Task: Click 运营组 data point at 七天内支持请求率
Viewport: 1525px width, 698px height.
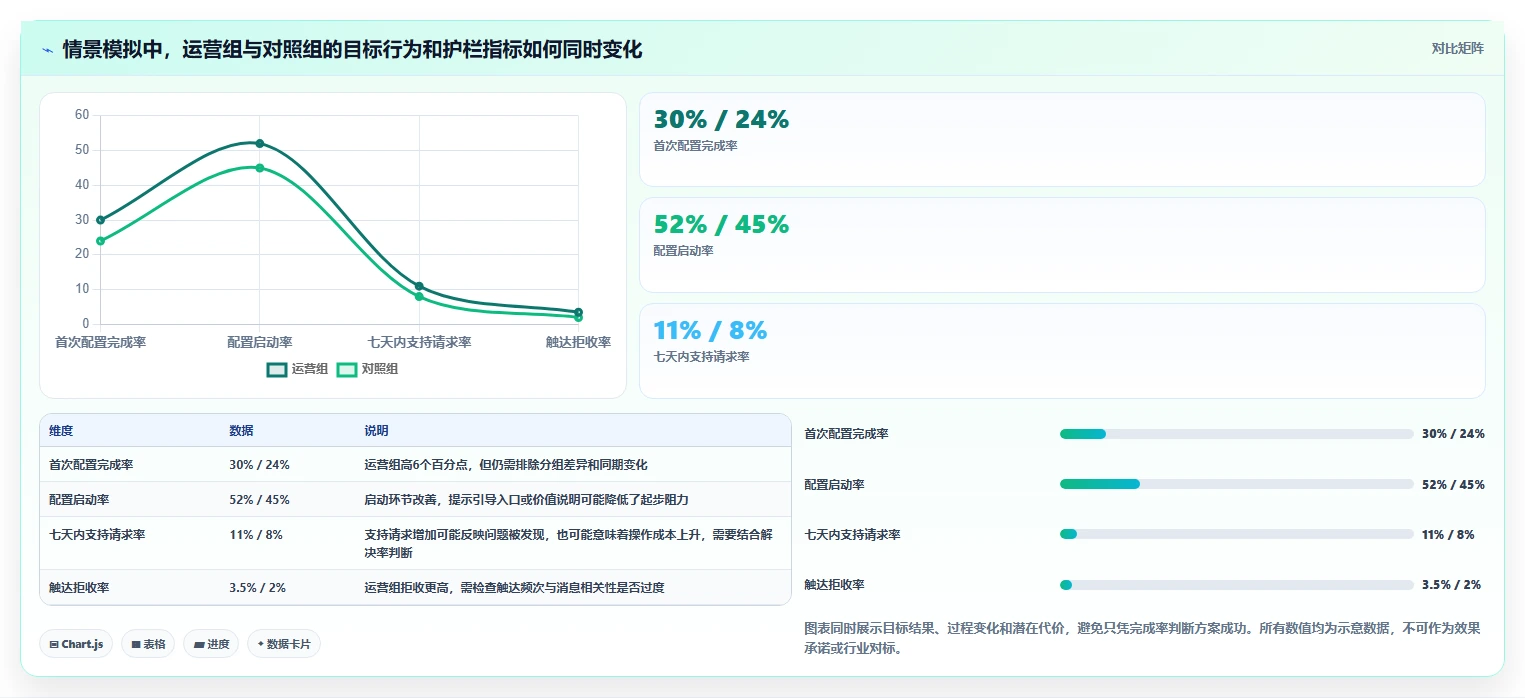Action: (419, 286)
